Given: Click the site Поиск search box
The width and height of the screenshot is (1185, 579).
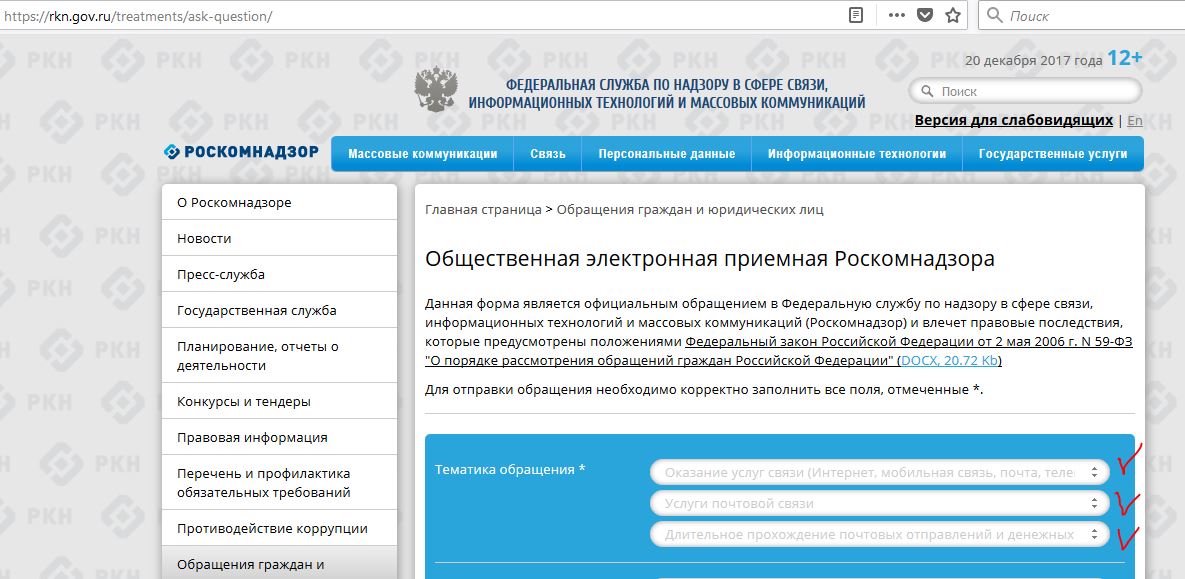Looking at the screenshot, I should point(1026,91).
